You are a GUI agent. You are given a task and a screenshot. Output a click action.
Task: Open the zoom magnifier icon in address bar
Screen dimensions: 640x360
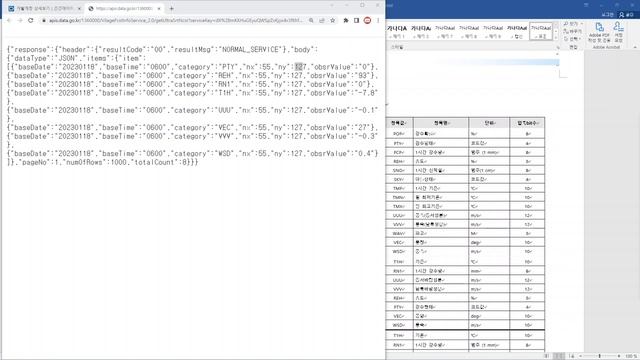coord(311,20)
